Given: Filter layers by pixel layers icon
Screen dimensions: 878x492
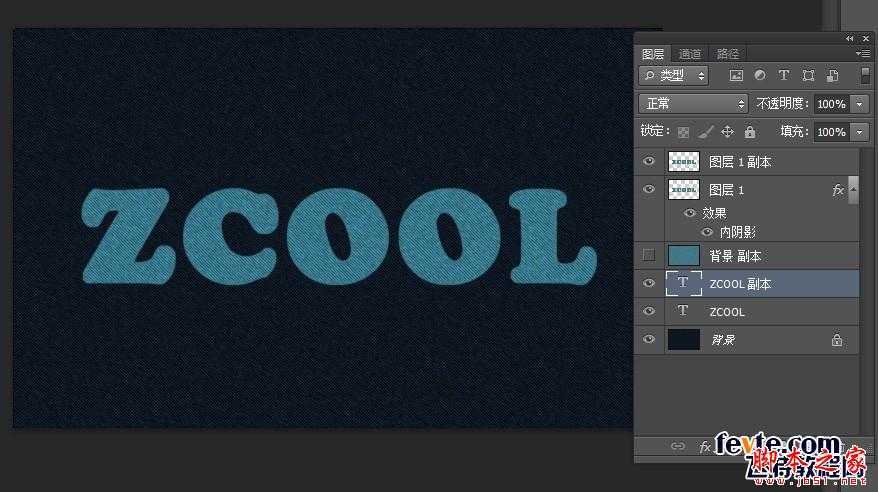Looking at the screenshot, I should 736,76.
